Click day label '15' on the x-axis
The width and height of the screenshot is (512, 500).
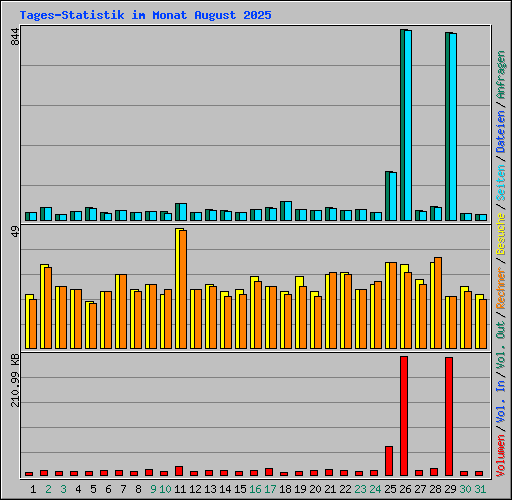(x=240, y=489)
